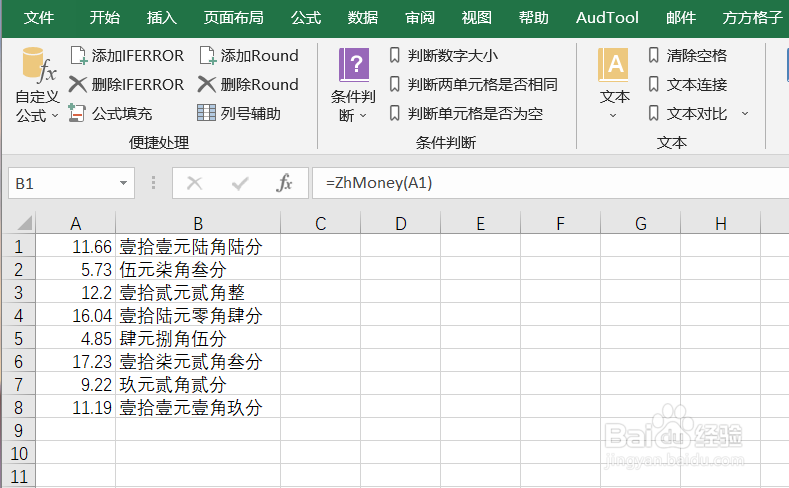Click inside the formula bar =ZhMoney(A1)
Viewport: 789px width, 488px height.
(x=550, y=183)
